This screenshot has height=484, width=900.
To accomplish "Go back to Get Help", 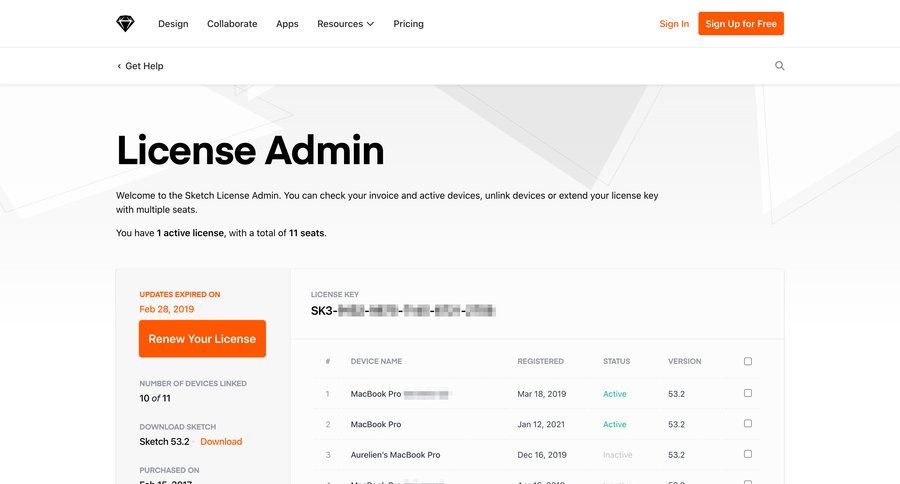I will (140, 66).
